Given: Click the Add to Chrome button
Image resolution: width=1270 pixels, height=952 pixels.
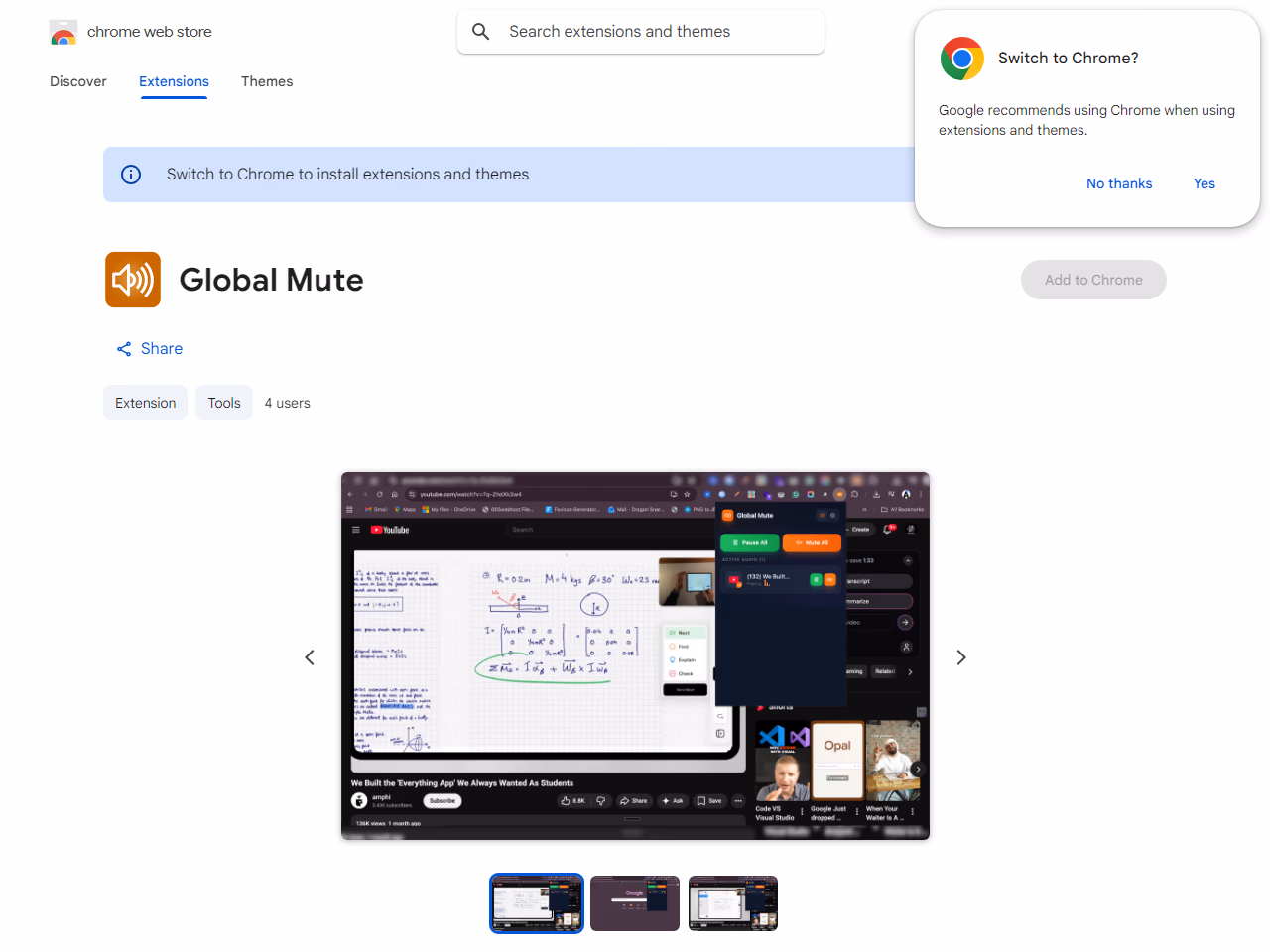Looking at the screenshot, I should (1093, 280).
